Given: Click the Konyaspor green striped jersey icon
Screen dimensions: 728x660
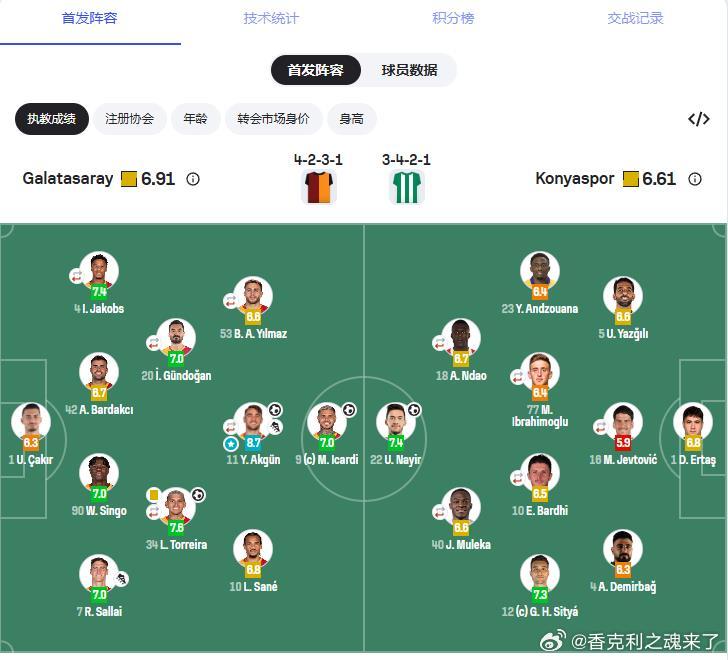Looking at the screenshot, I should coord(406,187).
